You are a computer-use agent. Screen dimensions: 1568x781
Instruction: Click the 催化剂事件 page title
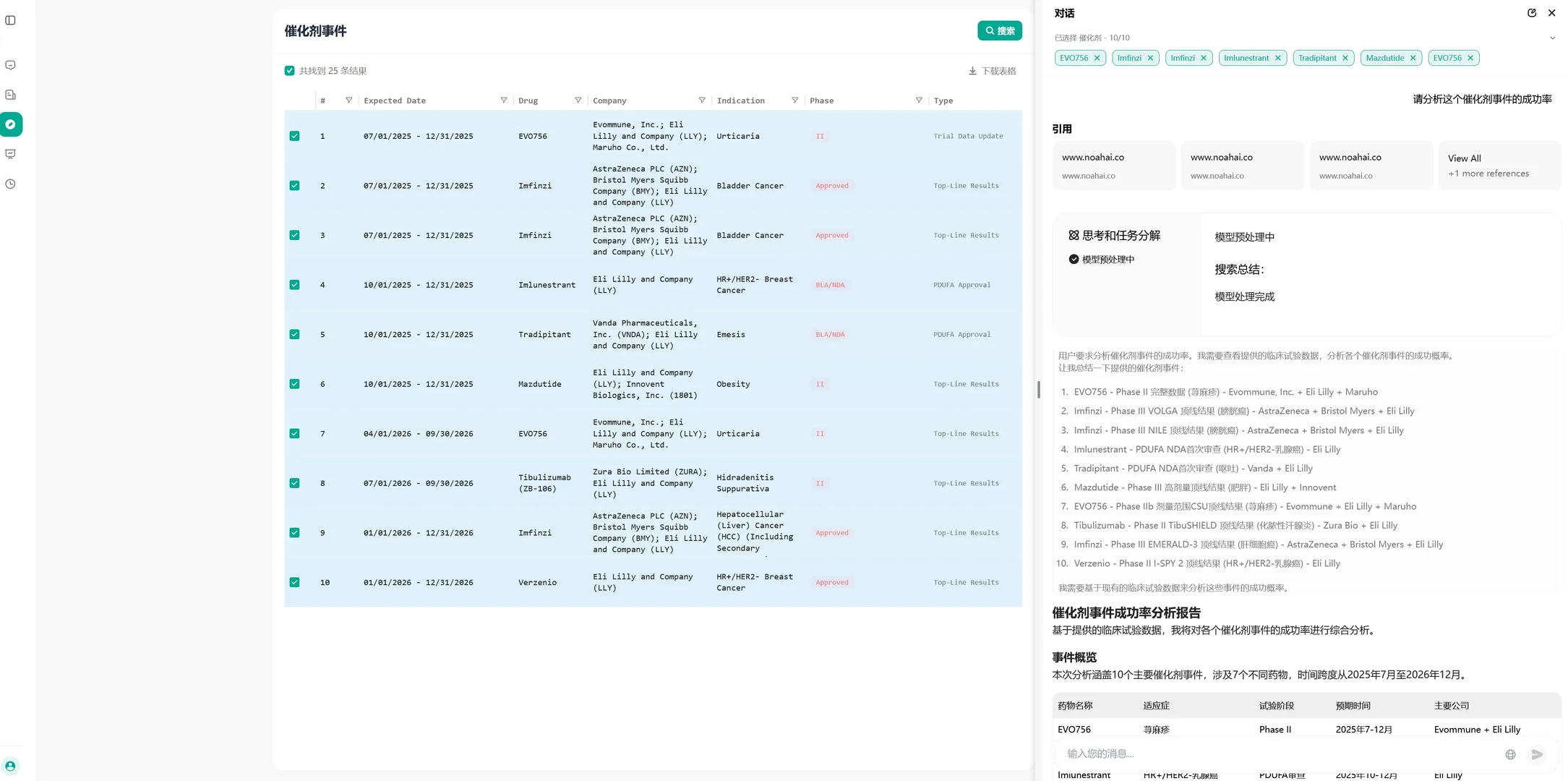pos(315,31)
